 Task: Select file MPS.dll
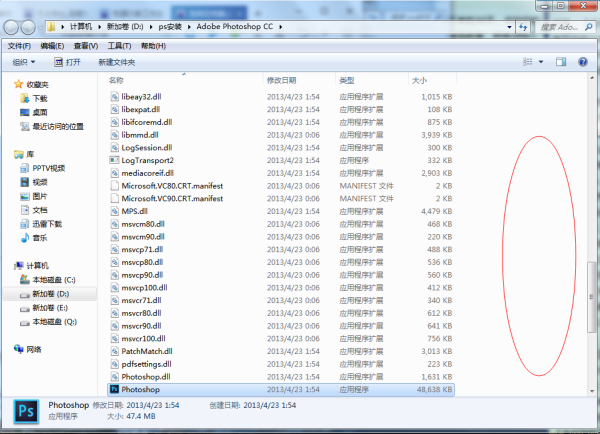(x=281, y=211)
